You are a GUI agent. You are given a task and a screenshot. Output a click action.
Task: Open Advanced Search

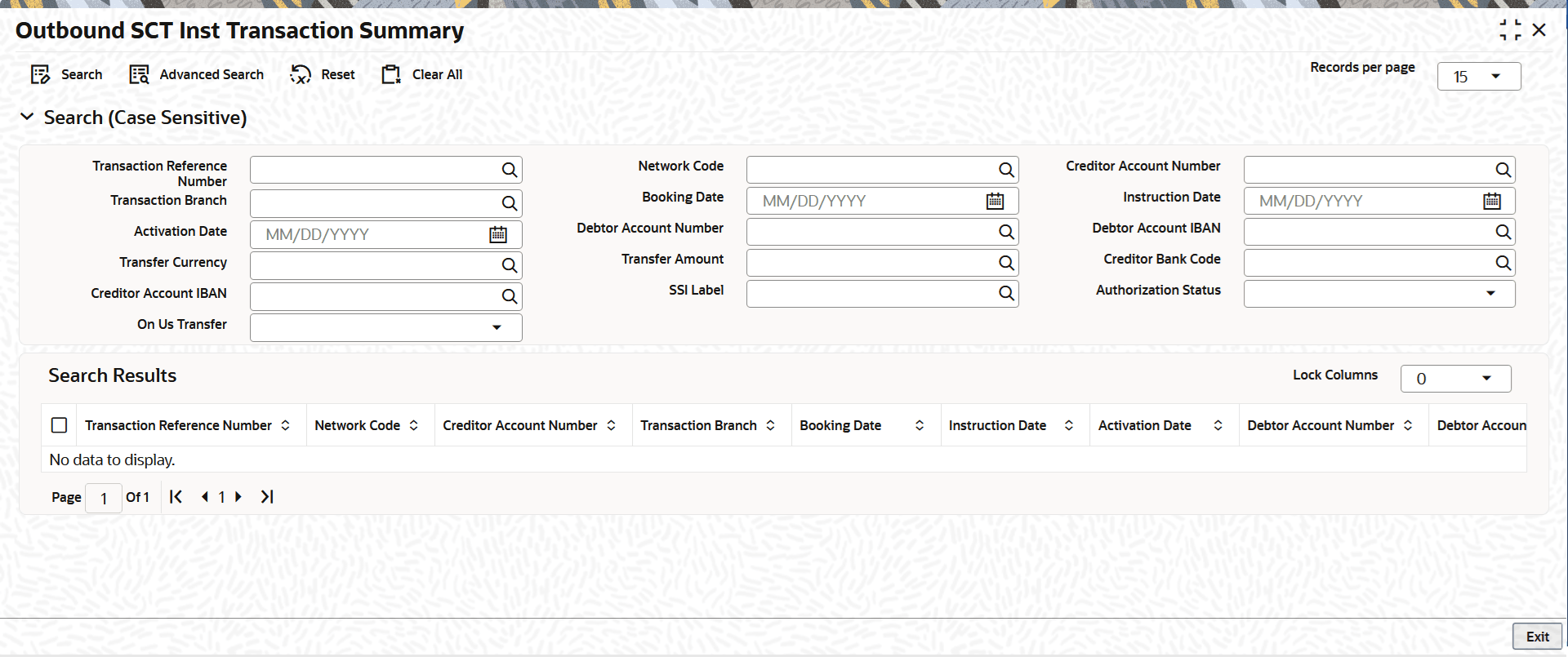click(197, 75)
